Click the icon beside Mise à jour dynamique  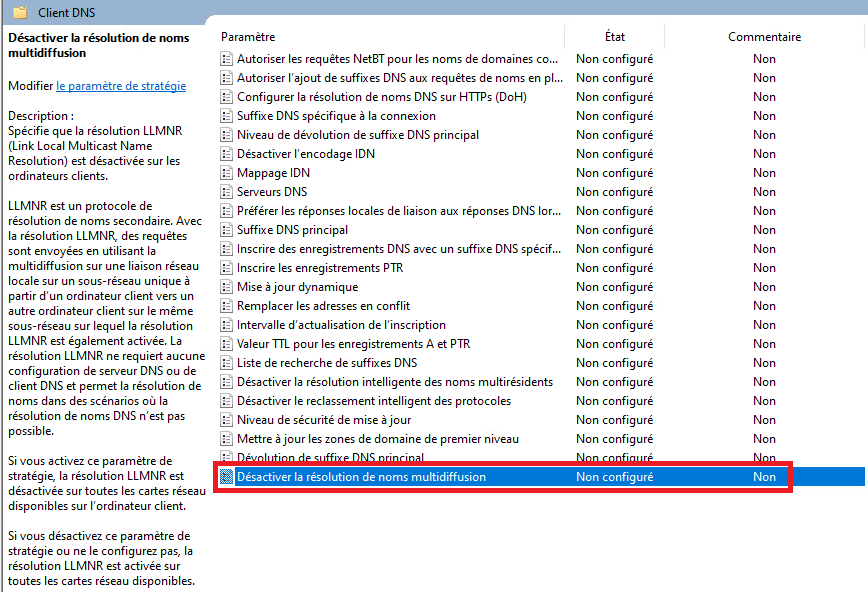[226, 287]
